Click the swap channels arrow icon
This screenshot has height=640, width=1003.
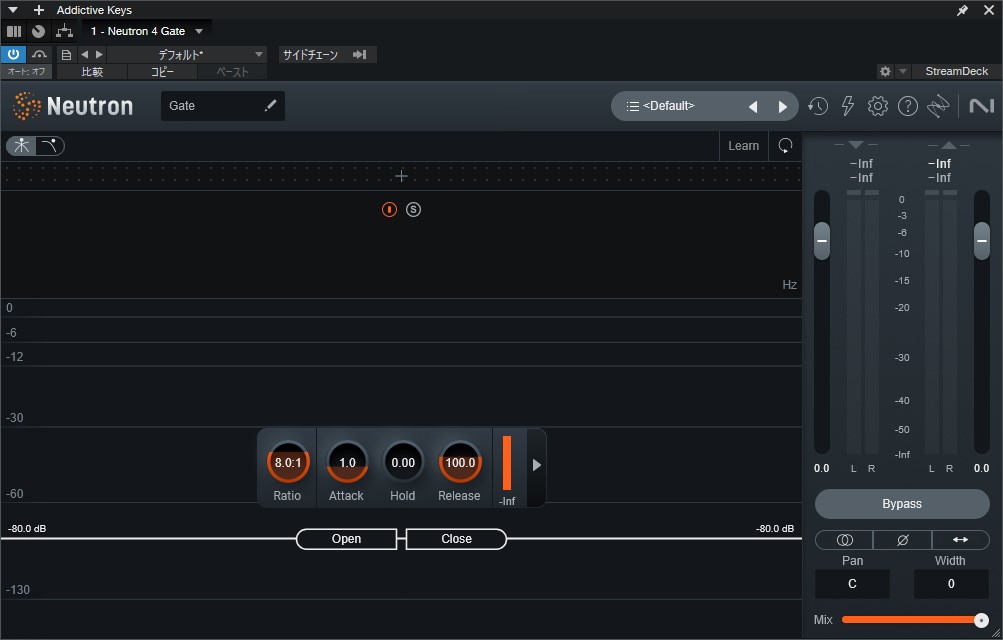(x=960, y=540)
